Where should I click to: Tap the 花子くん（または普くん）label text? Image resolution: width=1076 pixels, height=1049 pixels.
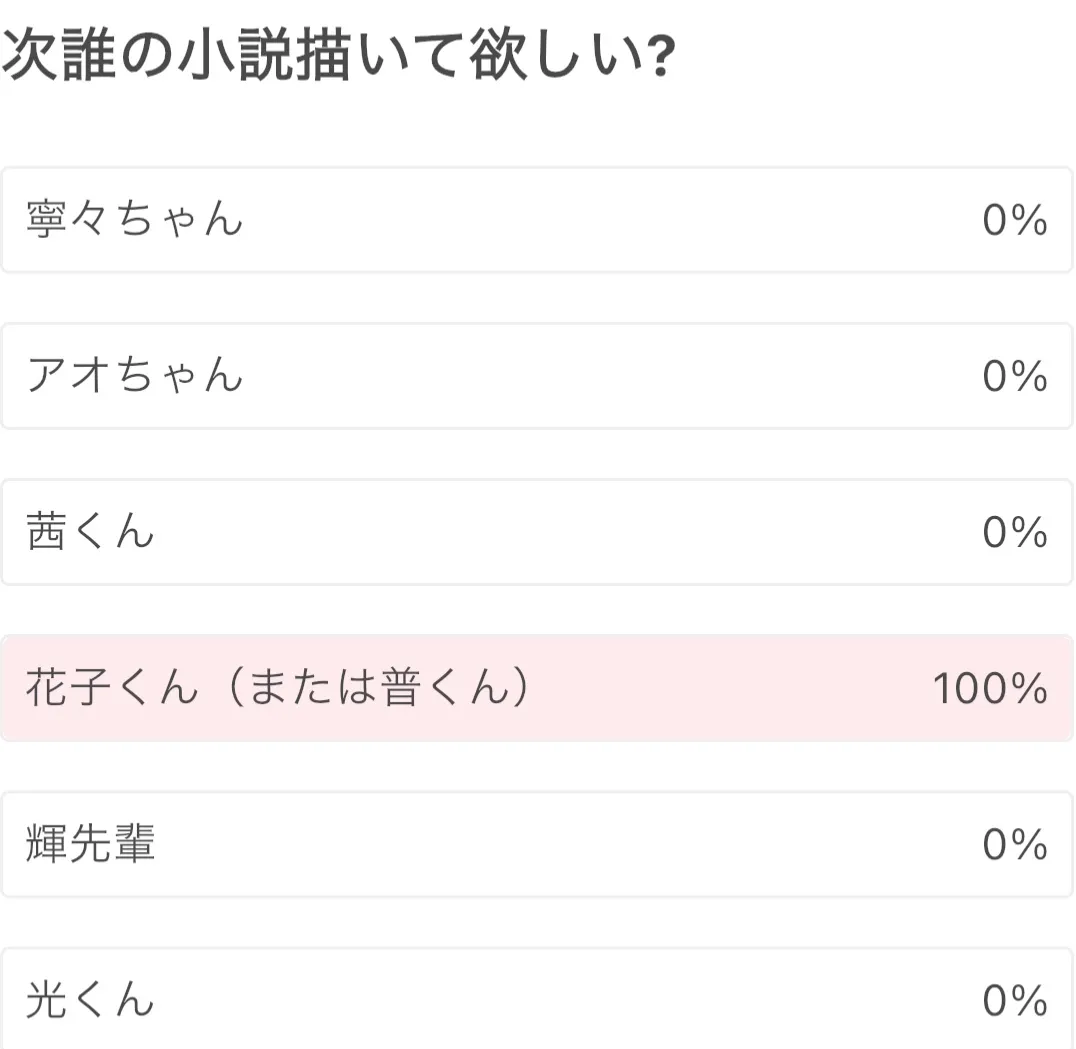(x=278, y=687)
